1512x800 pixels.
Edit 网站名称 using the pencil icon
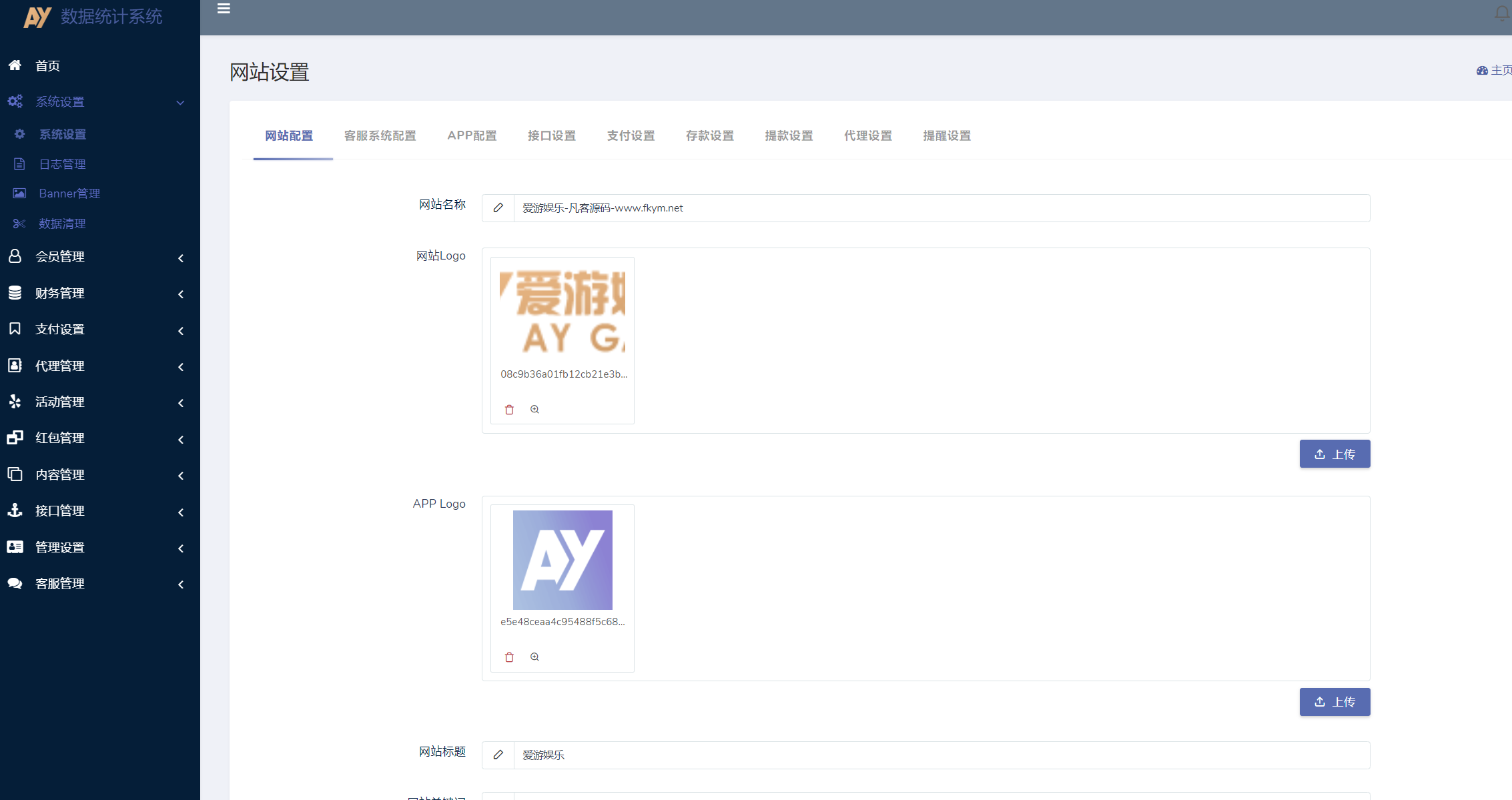click(x=498, y=208)
